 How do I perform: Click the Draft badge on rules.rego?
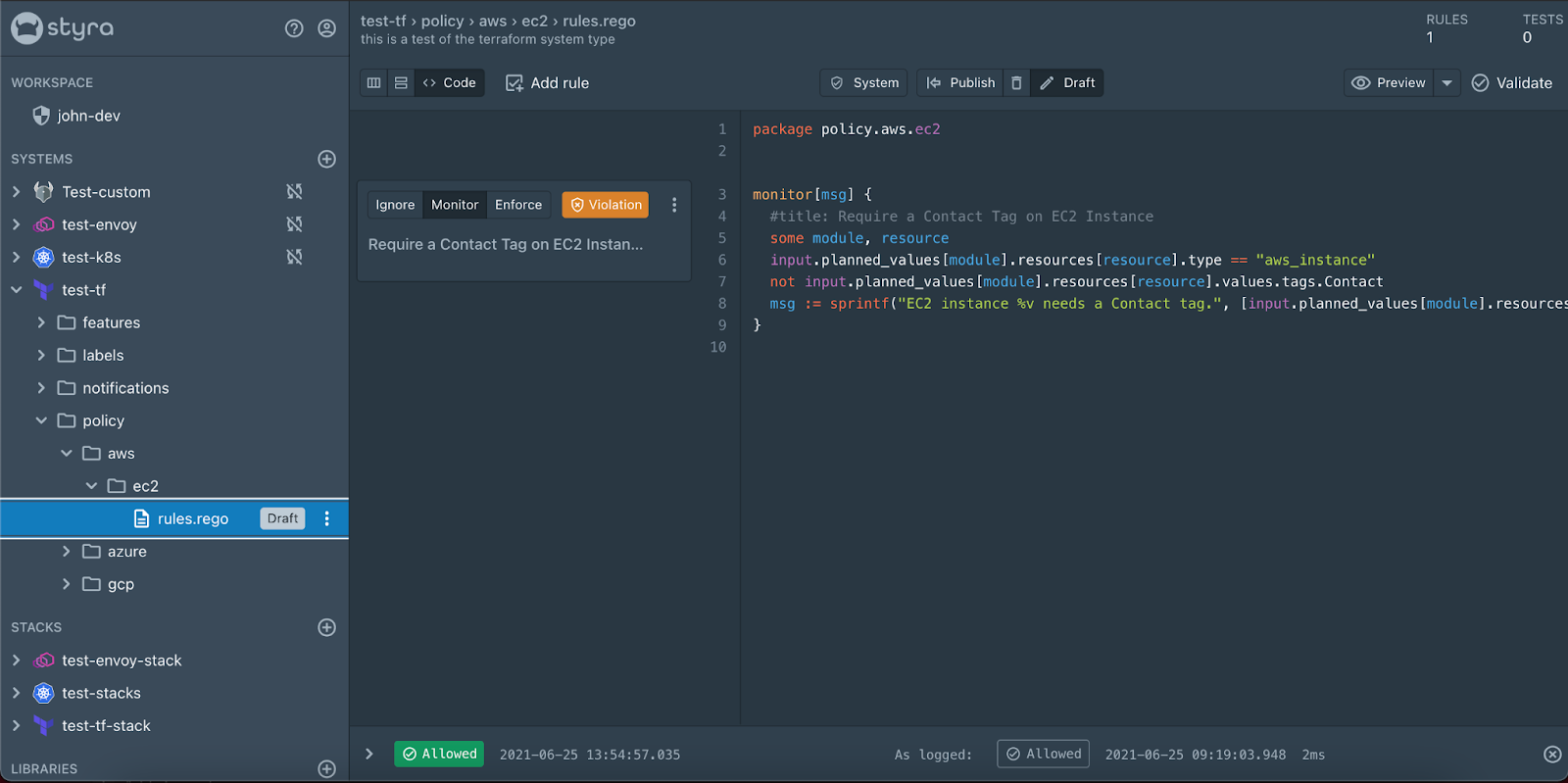point(282,518)
